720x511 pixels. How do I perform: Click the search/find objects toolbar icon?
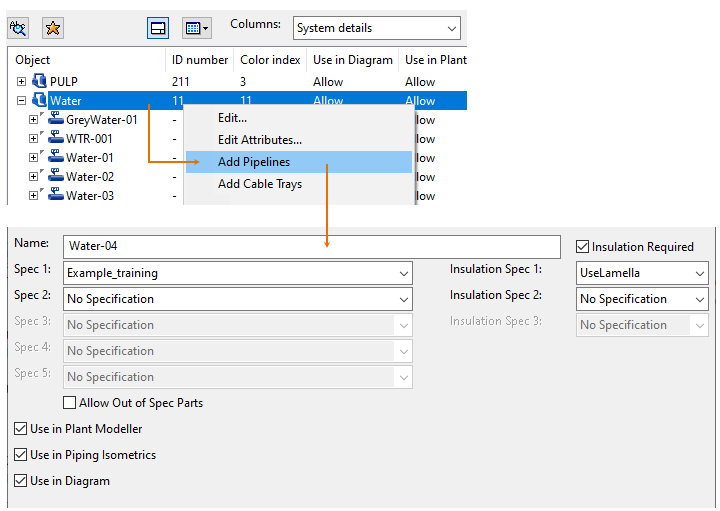(x=19, y=28)
